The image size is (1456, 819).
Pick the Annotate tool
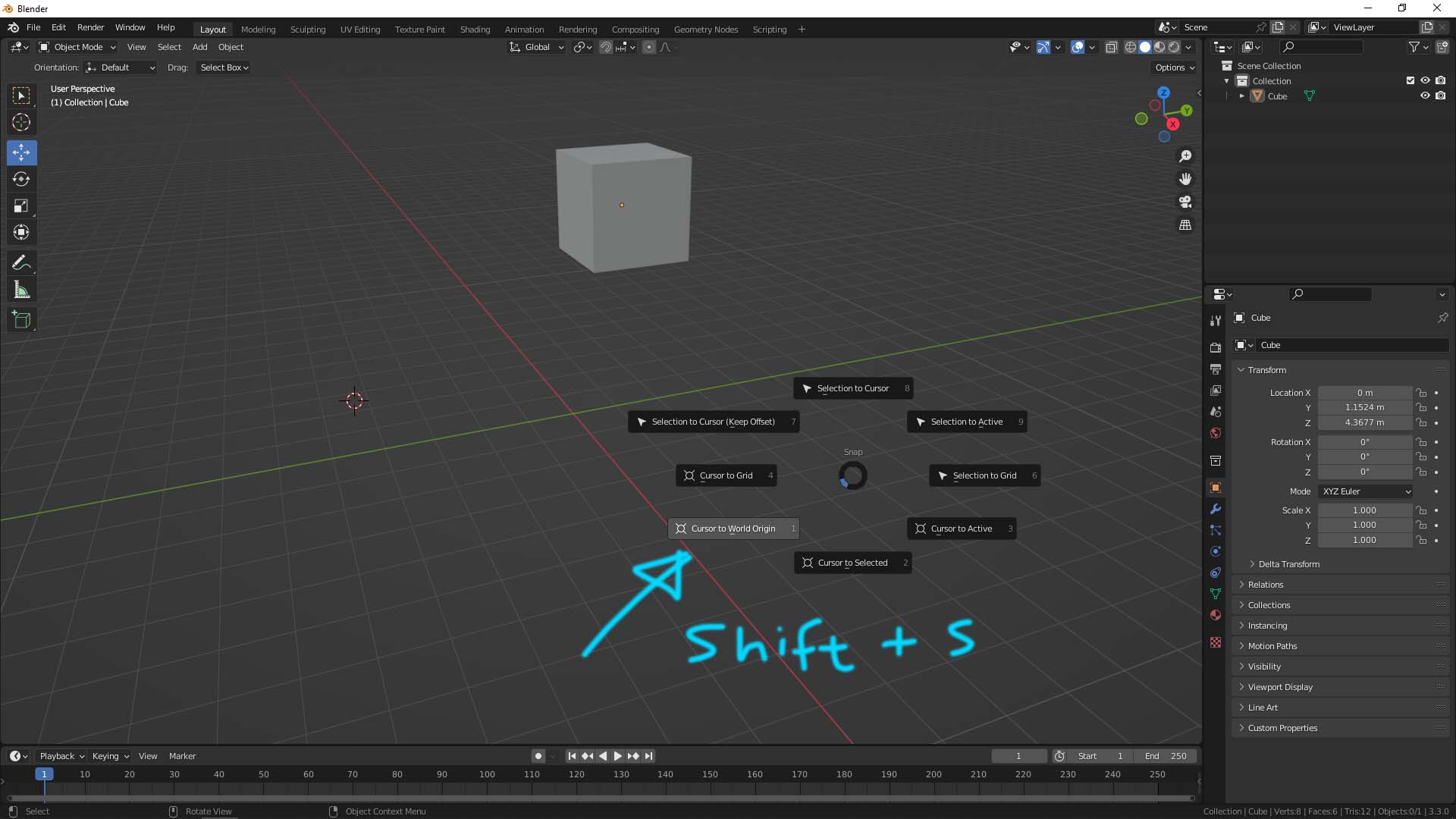[x=21, y=263]
